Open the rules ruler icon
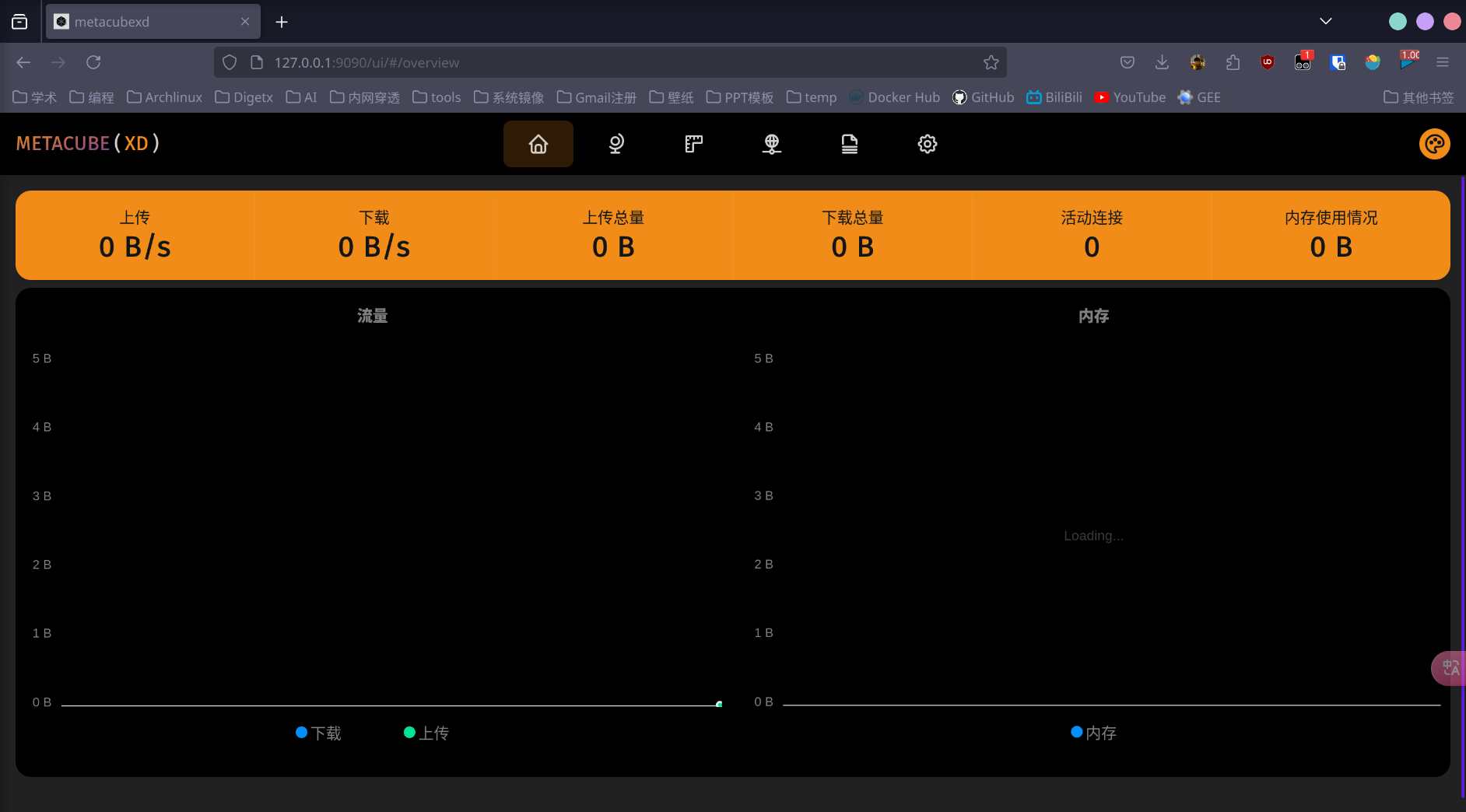Screen dimensions: 1466x812 point(693,144)
